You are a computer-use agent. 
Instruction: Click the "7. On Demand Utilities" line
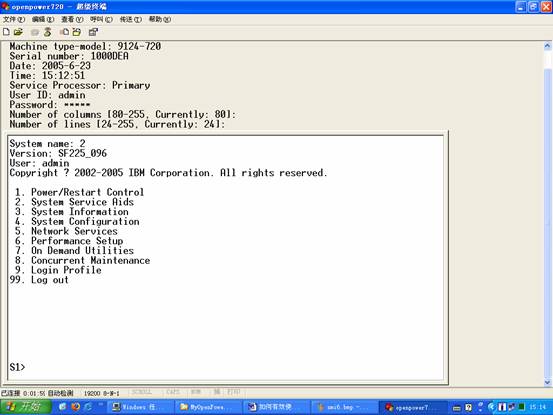pyautogui.click(x=74, y=251)
